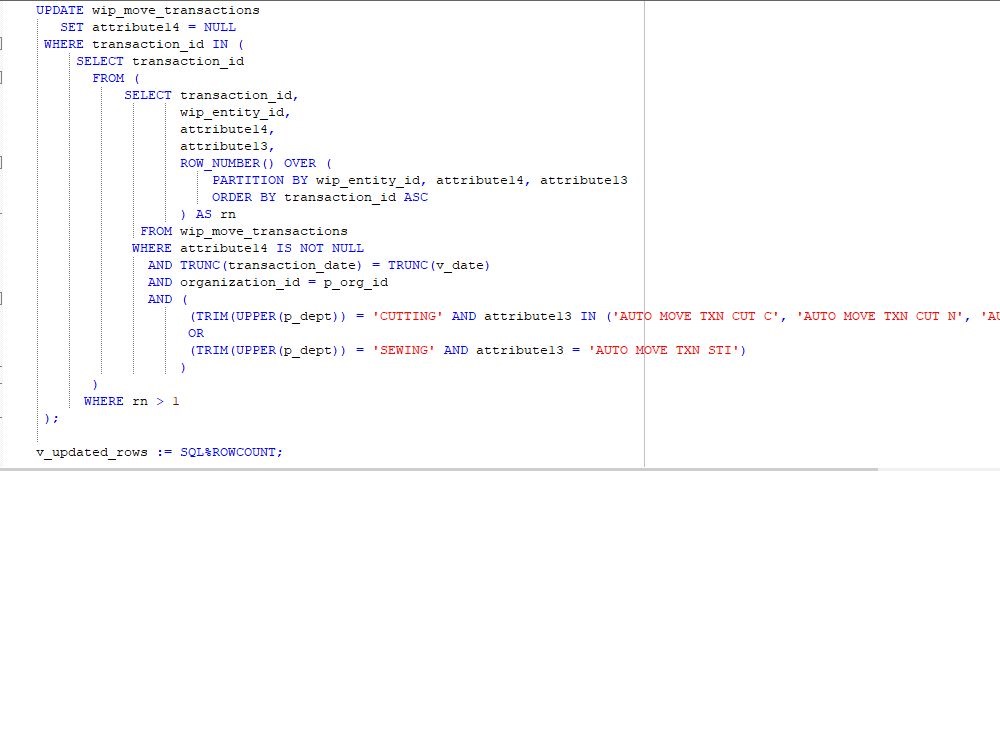The height and width of the screenshot is (750, 1000).
Task: Click the FROM keyword before the open parenthesis
Action: coord(108,78)
